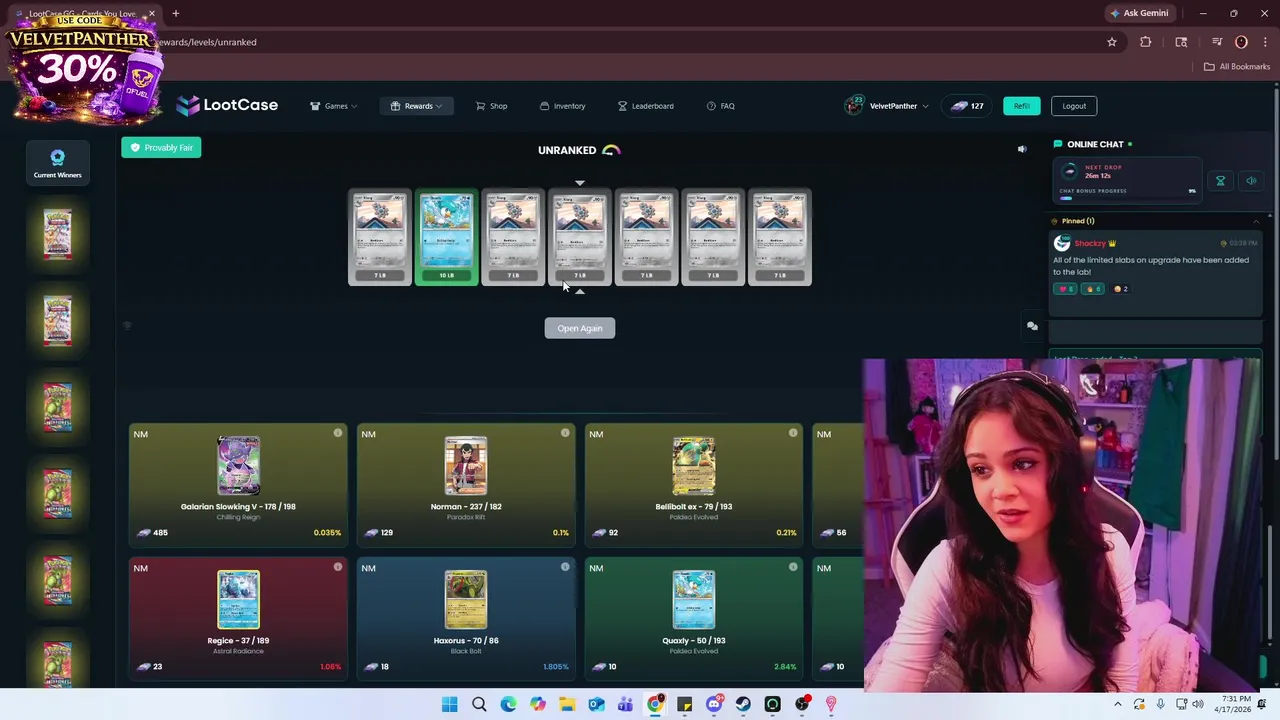
Task: Open info for Bellibolt ex card
Action: [x=793, y=433]
